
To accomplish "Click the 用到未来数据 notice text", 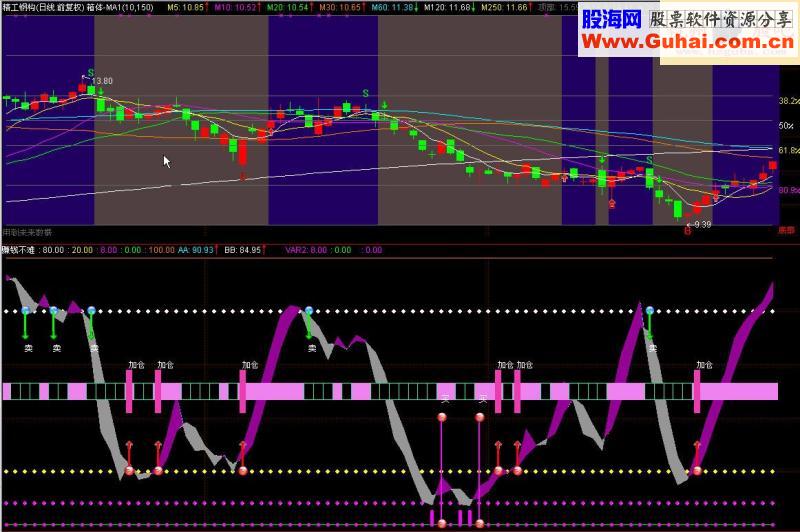I will pos(27,232).
